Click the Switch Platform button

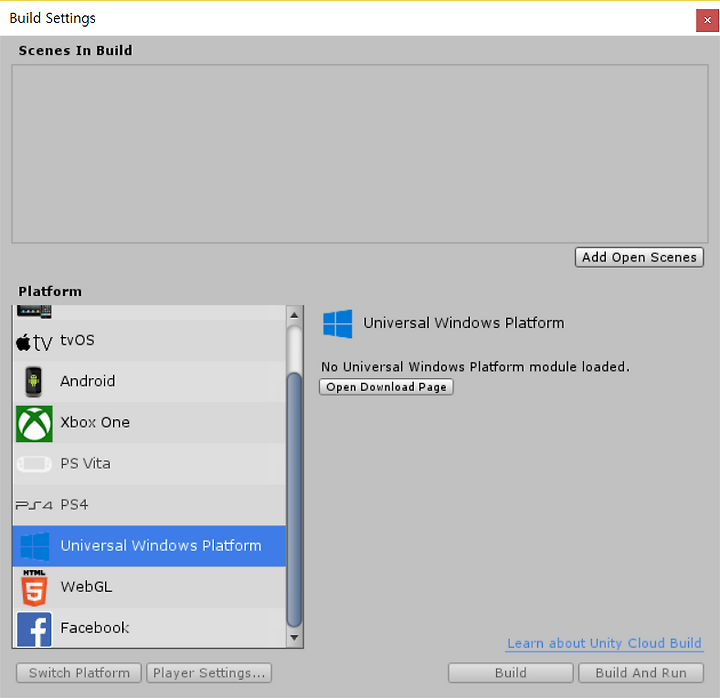(x=79, y=673)
